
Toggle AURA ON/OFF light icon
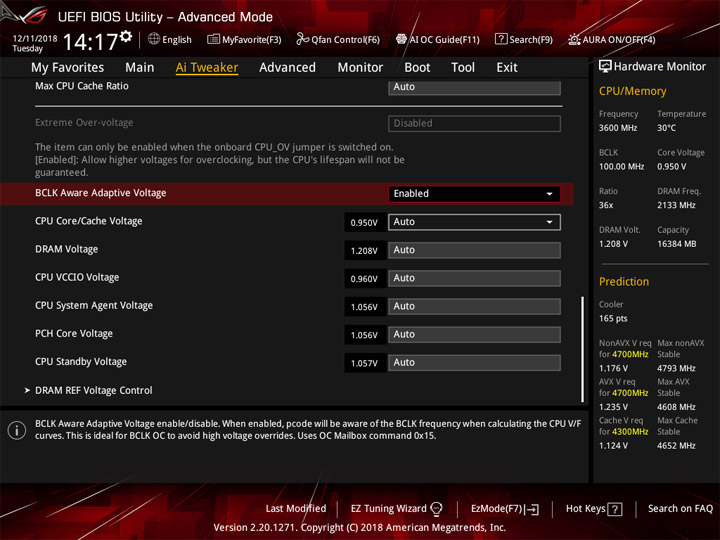(574, 39)
